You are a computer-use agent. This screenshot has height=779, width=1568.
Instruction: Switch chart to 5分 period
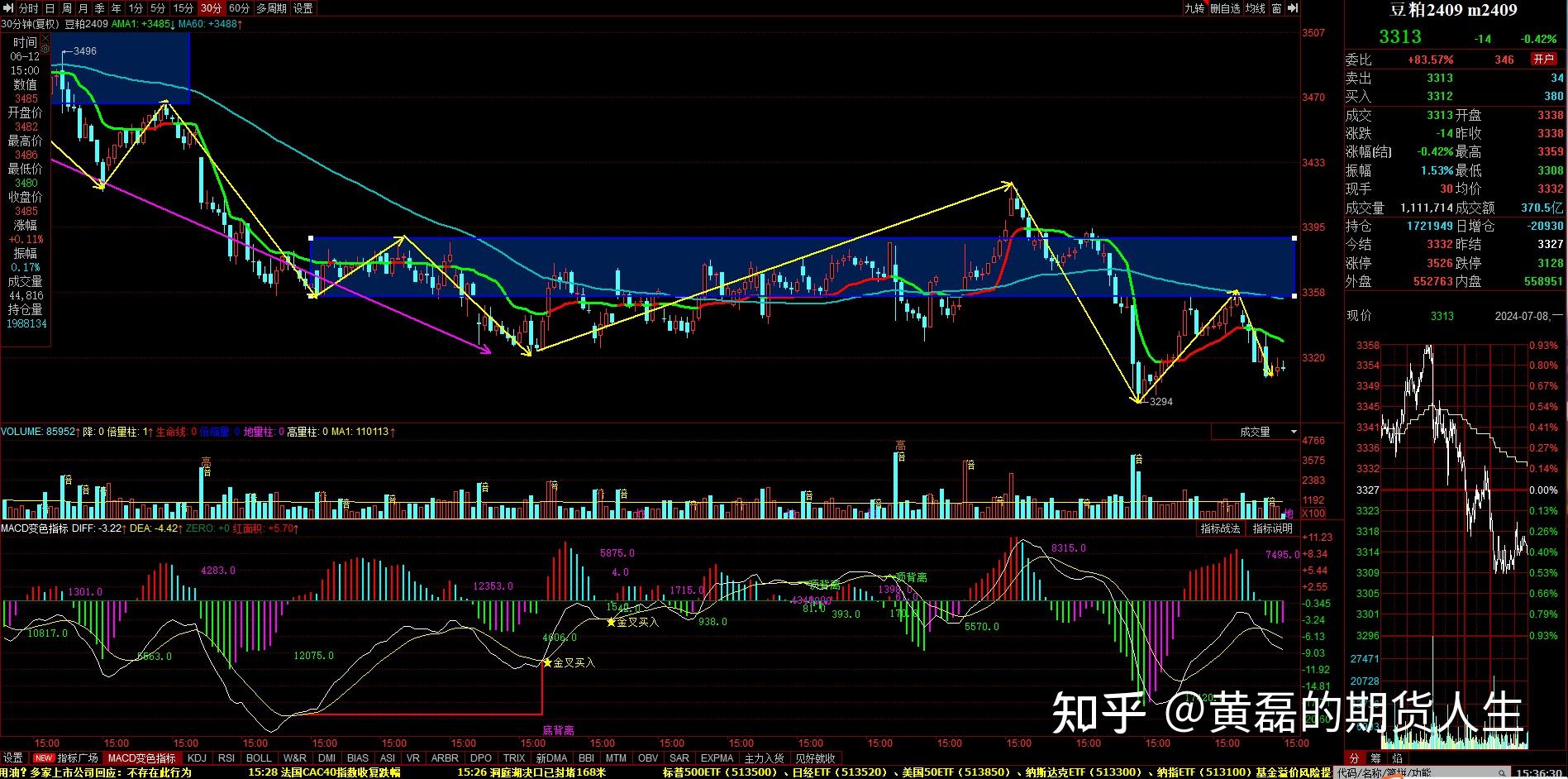[x=158, y=8]
